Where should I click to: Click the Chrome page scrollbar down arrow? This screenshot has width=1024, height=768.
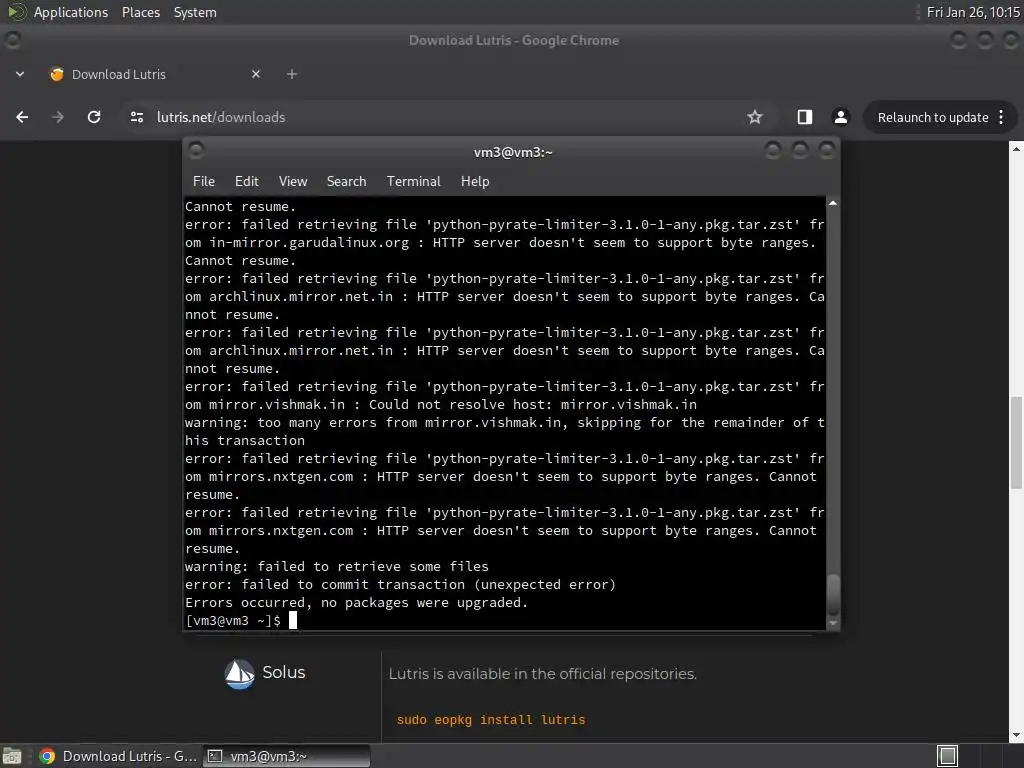point(1016,735)
